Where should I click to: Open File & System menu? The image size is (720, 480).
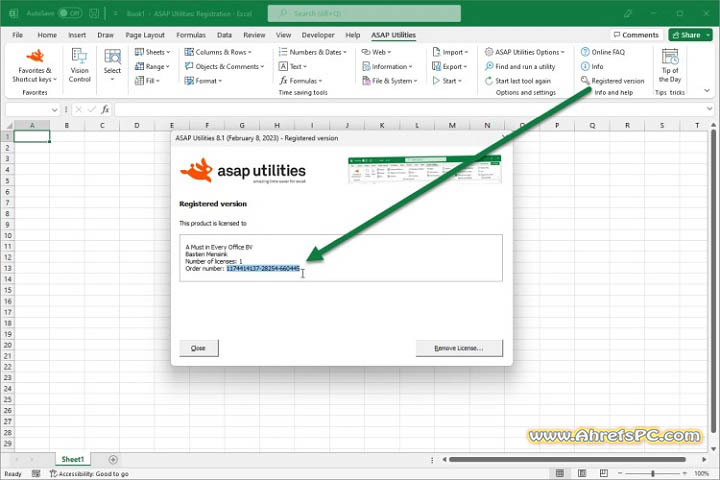pyautogui.click(x=390, y=81)
